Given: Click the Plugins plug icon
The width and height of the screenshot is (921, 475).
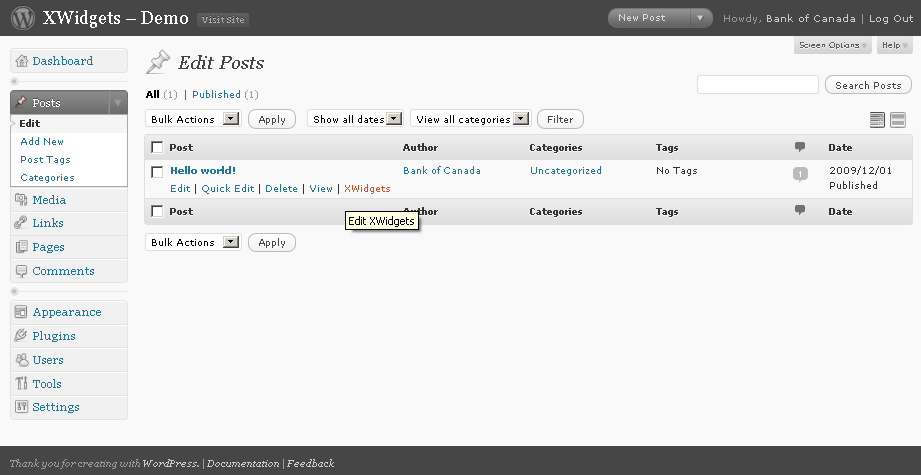Looking at the screenshot, I should point(22,336).
